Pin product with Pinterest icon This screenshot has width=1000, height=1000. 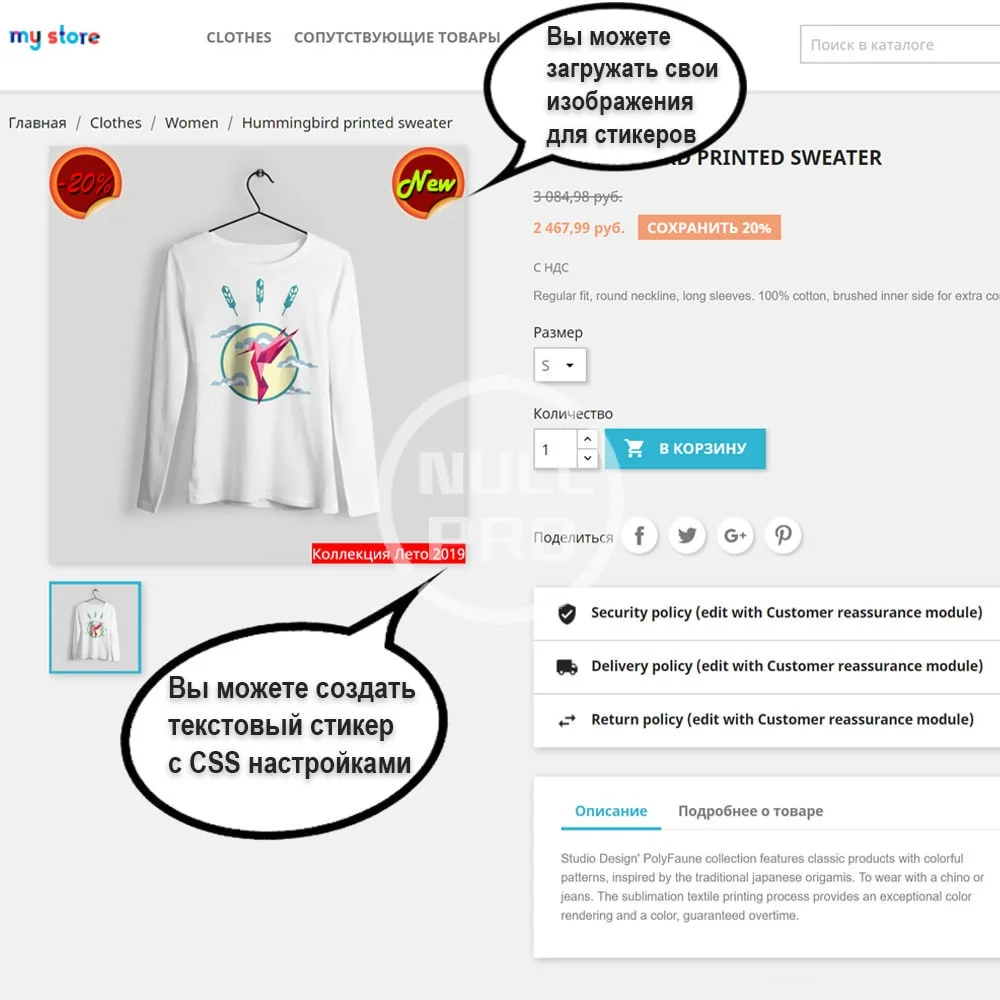coord(783,536)
